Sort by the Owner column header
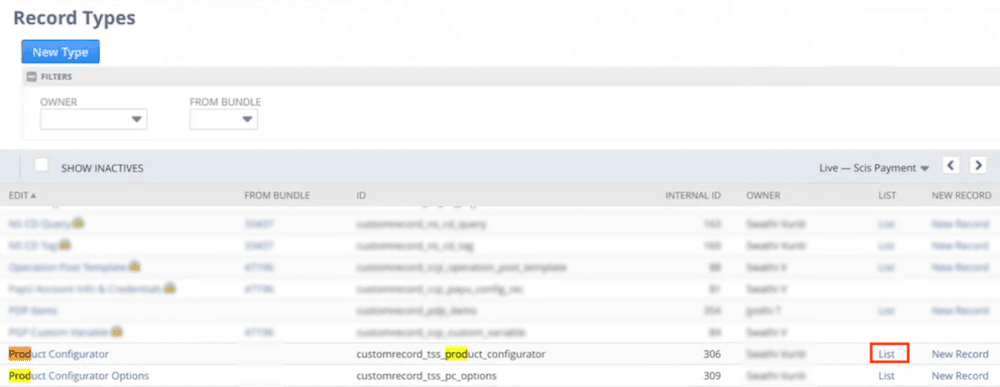1000x387 pixels. (x=763, y=196)
